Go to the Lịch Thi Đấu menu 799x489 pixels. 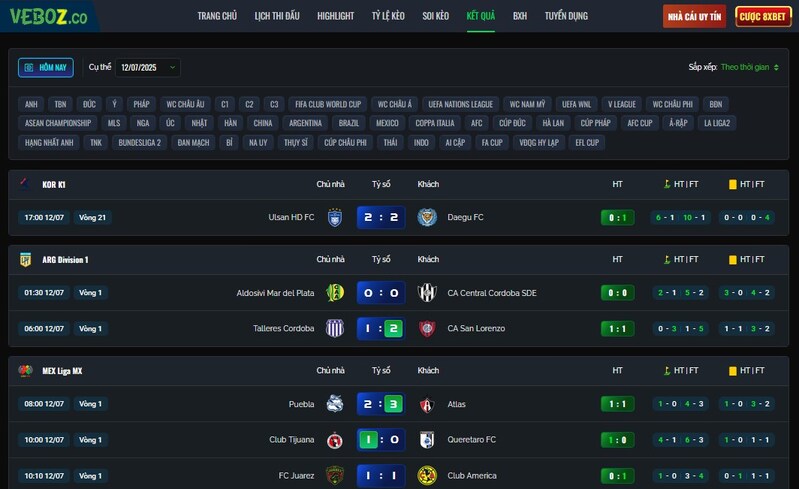(x=277, y=16)
